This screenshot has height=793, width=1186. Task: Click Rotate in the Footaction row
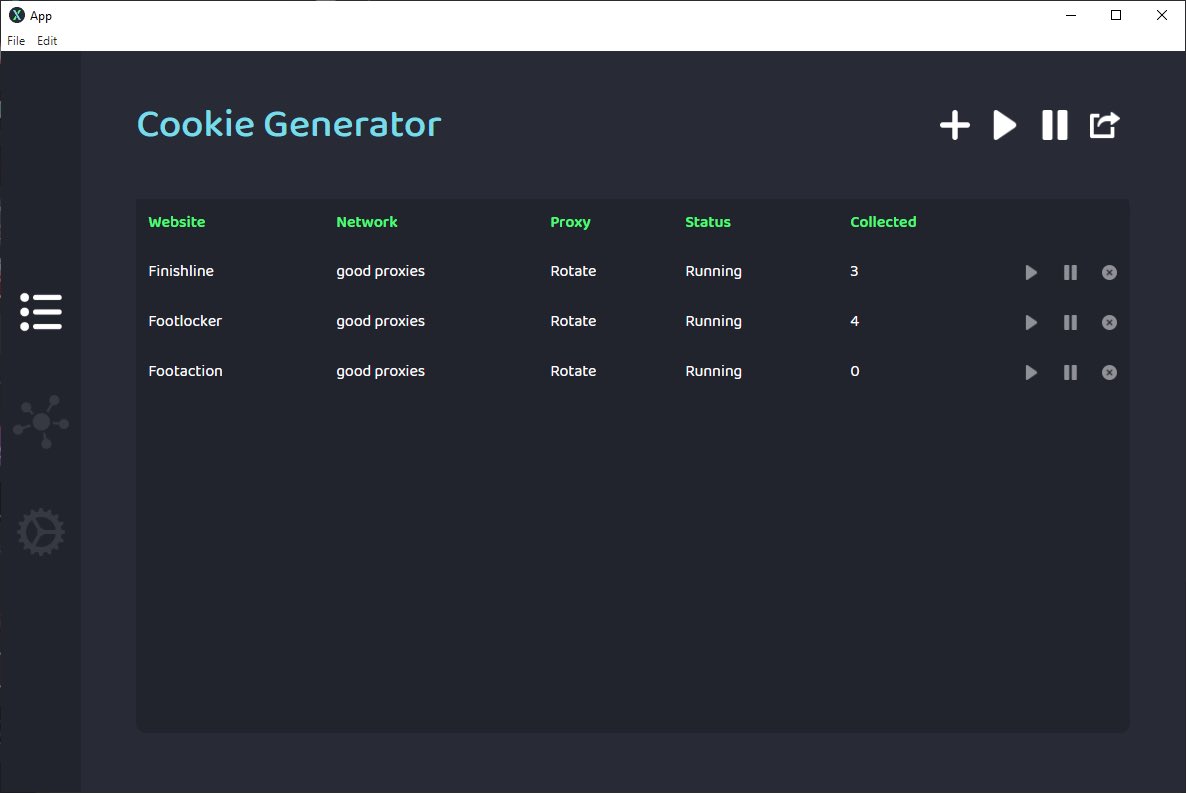click(x=573, y=371)
